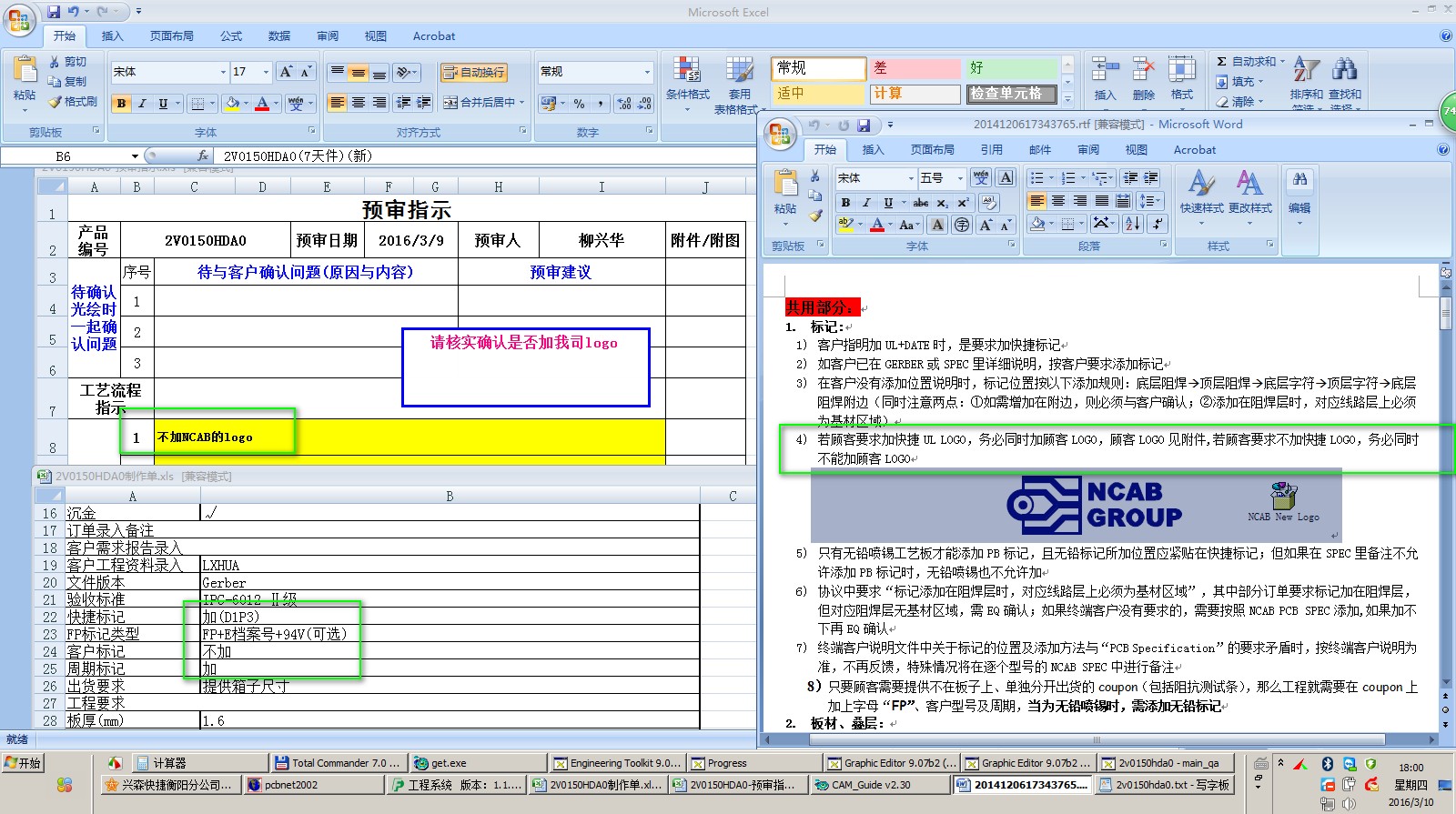
Task: Click Excel 剪切 (Cut) button
Action: (x=68, y=62)
